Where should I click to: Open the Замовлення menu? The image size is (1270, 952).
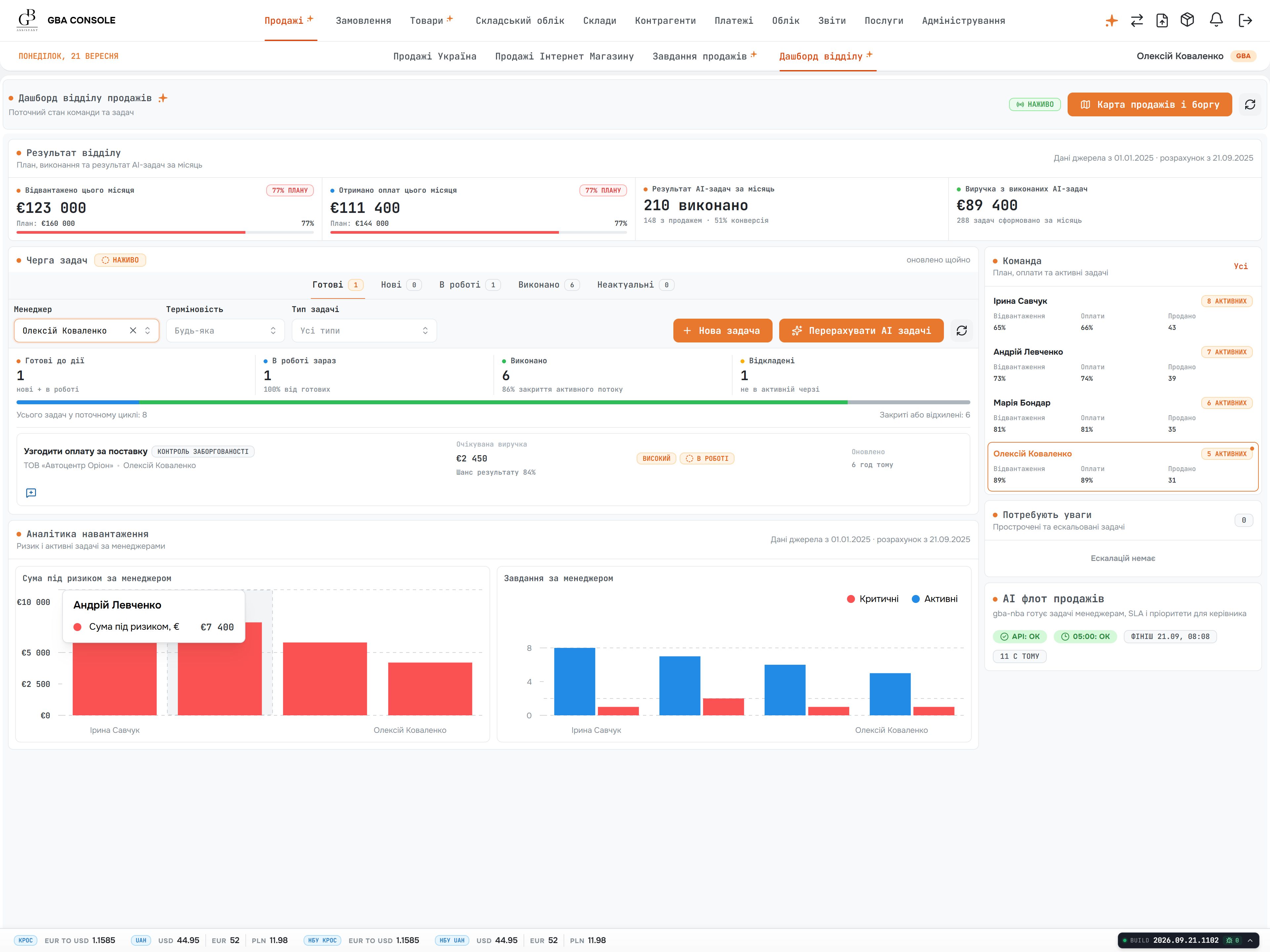(363, 20)
